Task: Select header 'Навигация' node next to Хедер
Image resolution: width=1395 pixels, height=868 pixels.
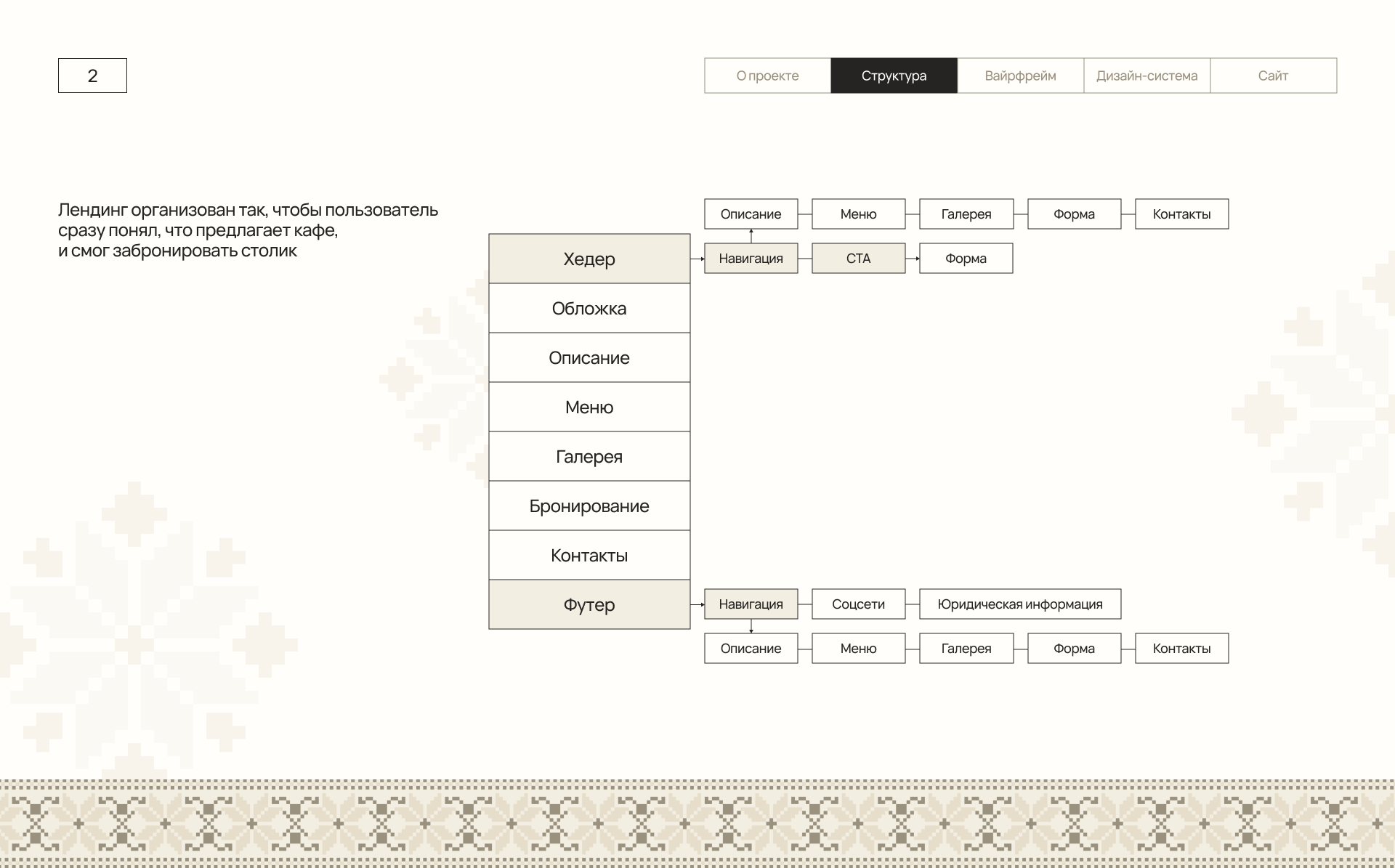Action: point(751,259)
